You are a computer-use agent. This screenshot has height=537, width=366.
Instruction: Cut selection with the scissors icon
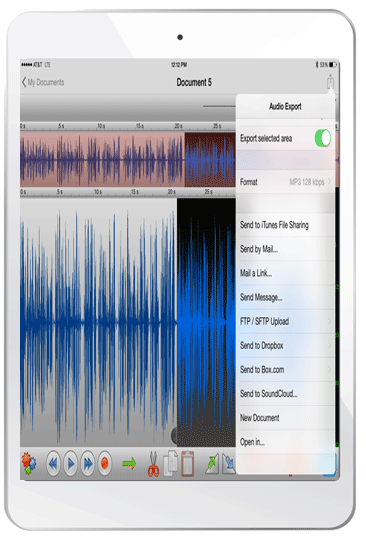[x=153, y=464]
